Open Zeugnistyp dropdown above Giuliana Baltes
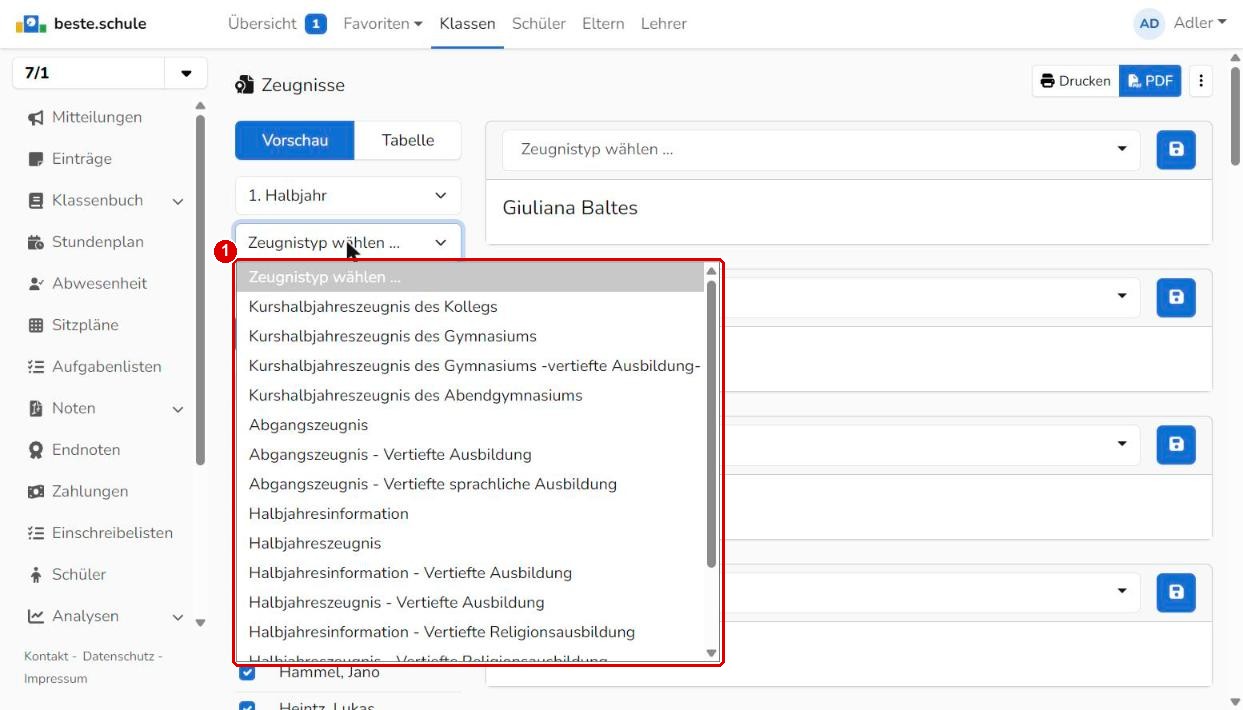1243x710 pixels. [x=821, y=149]
